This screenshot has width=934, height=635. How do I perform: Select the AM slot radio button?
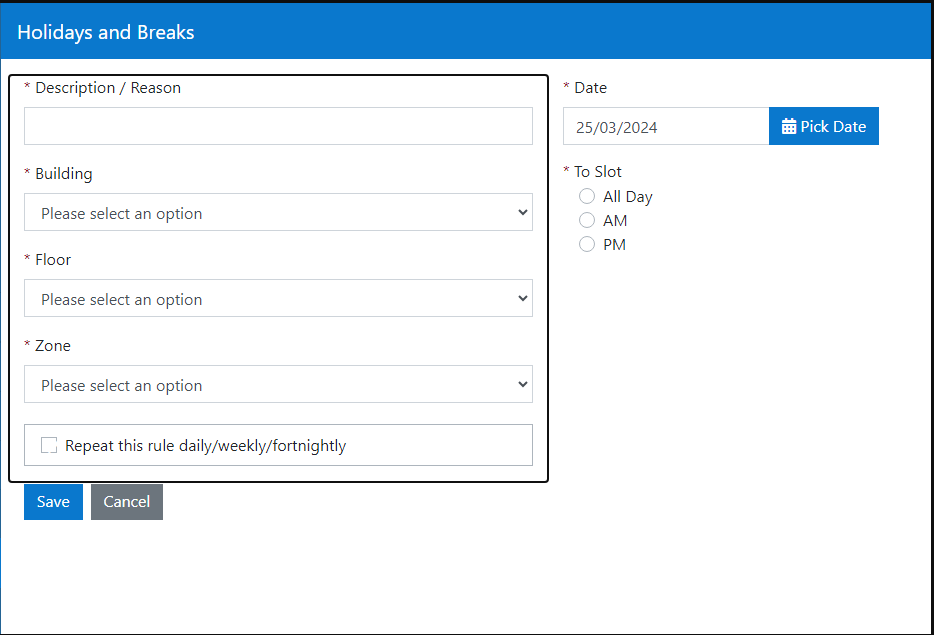coord(587,220)
